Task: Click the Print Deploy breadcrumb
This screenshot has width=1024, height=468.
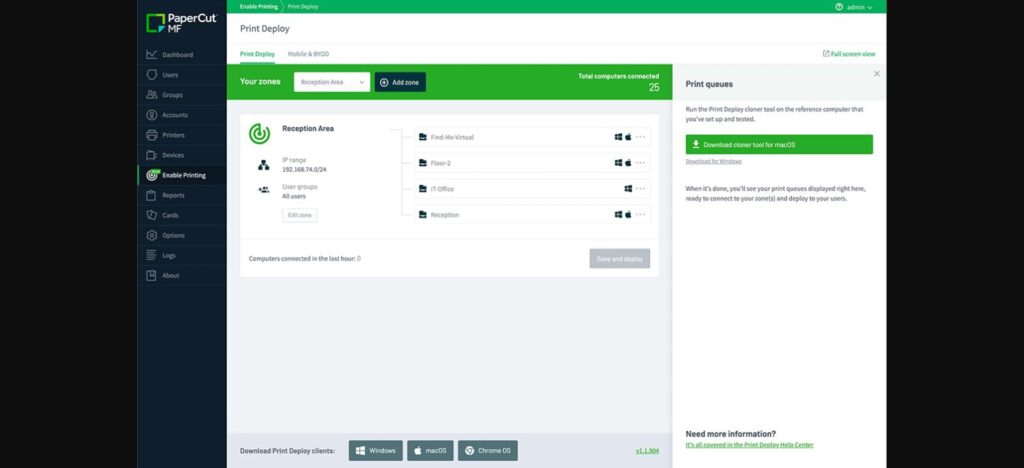Action: click(x=303, y=7)
